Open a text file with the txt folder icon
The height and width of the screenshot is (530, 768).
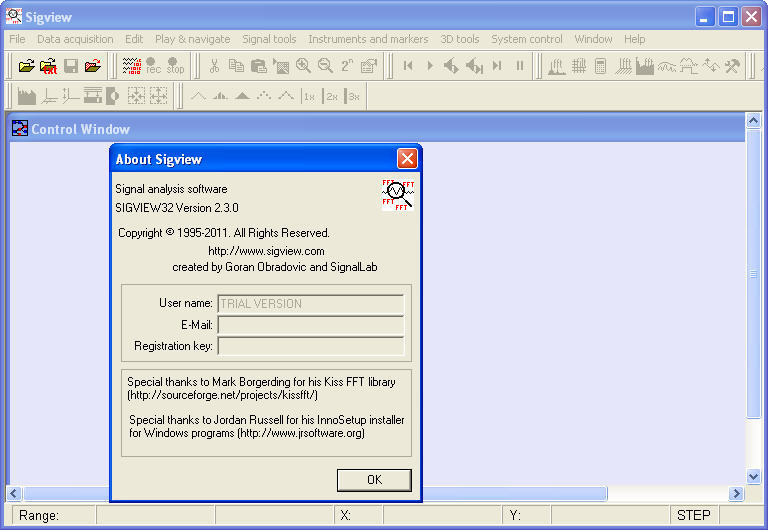(48, 66)
